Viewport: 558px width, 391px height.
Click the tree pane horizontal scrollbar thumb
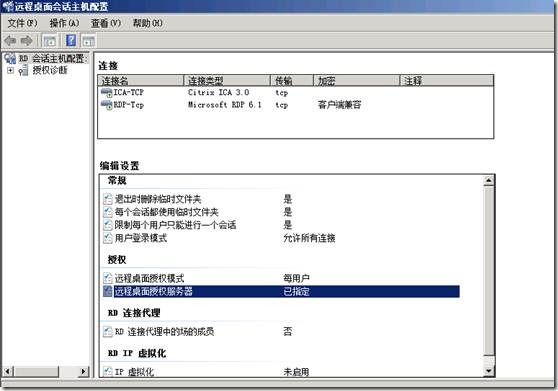(x=36, y=372)
